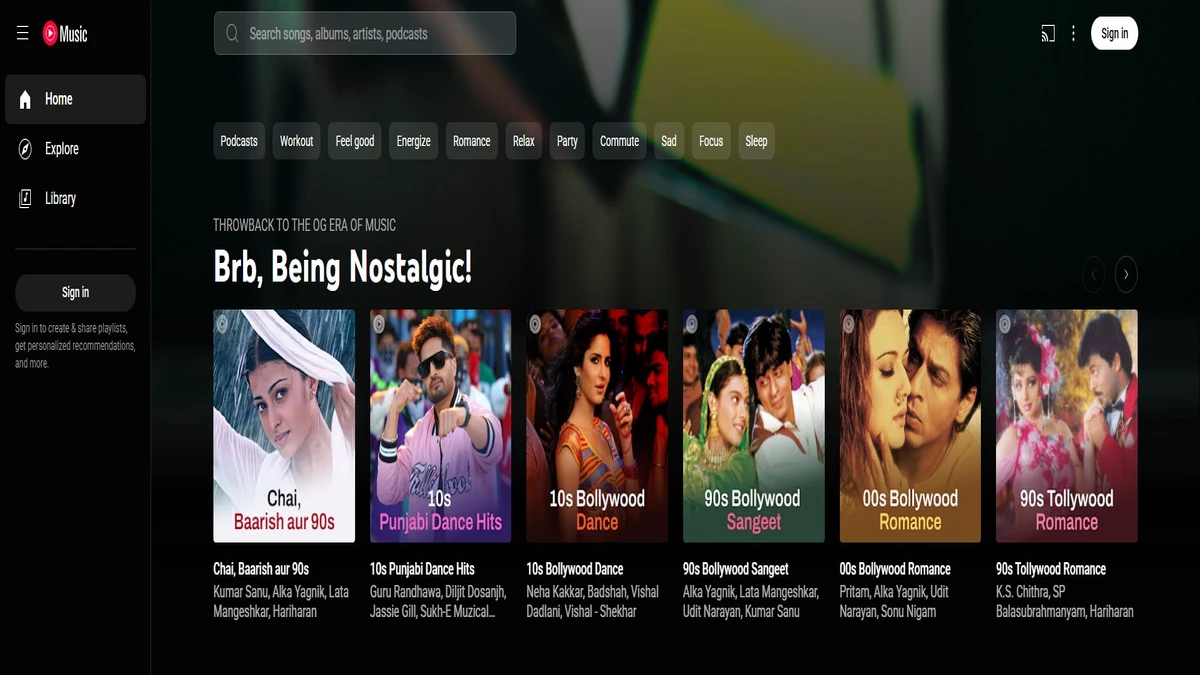
Task: Open 10s Punjabi Dance Hits title link
Action: tap(422, 569)
